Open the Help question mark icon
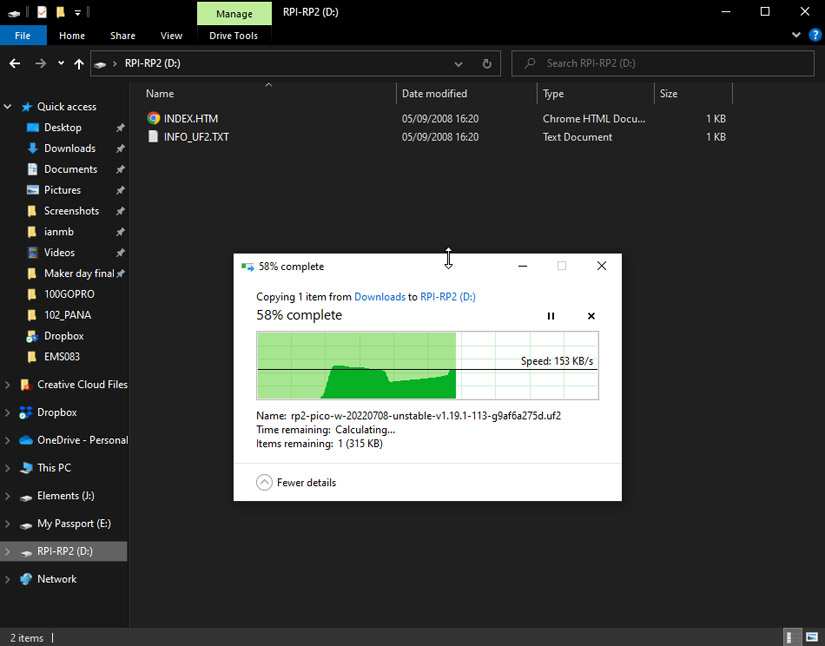This screenshot has height=646, width=825. coord(811,35)
